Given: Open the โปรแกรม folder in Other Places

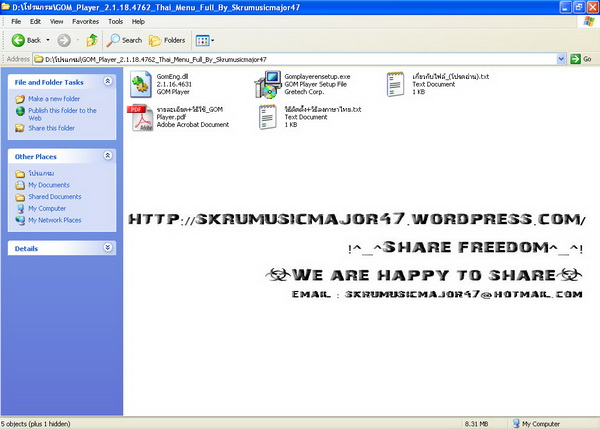Looking at the screenshot, I should (x=41, y=173).
